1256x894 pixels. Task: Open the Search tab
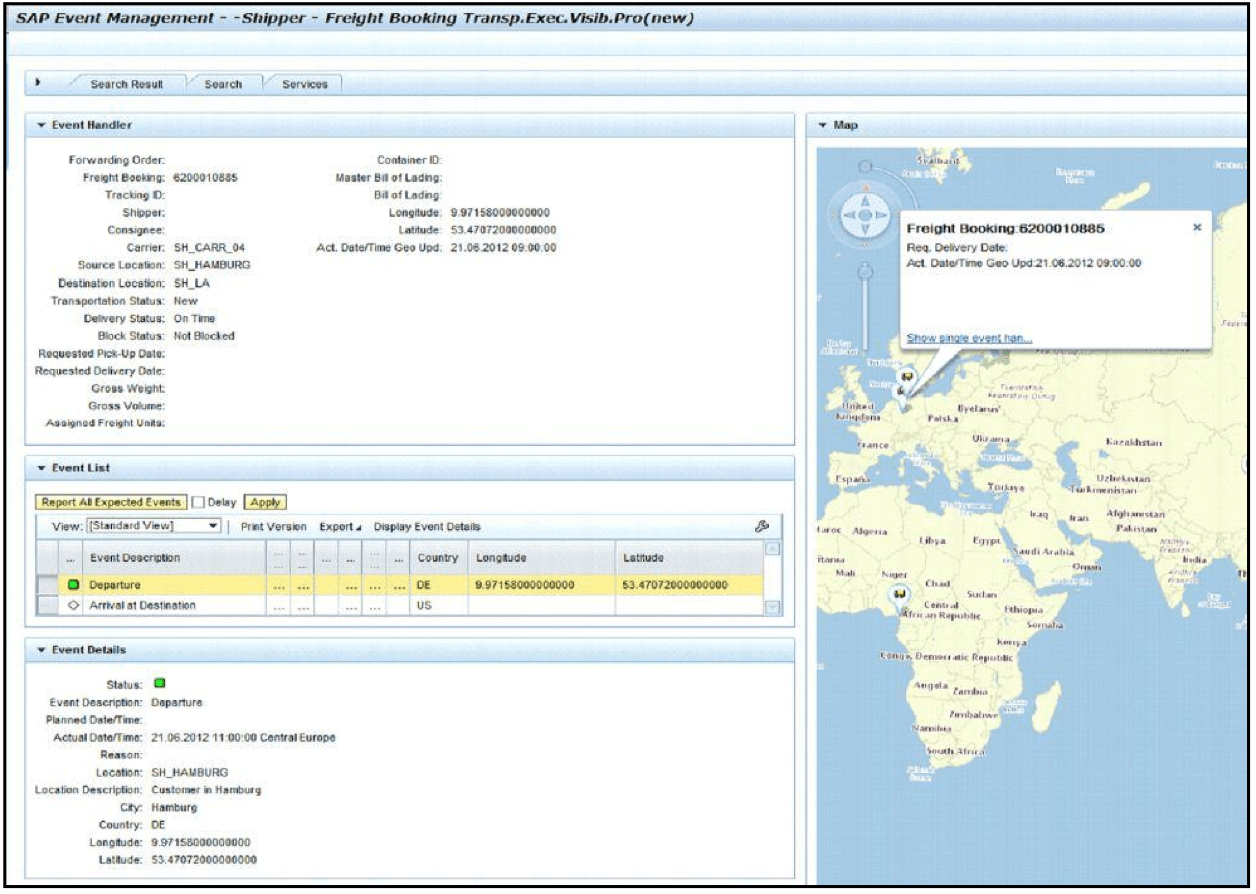click(x=223, y=84)
